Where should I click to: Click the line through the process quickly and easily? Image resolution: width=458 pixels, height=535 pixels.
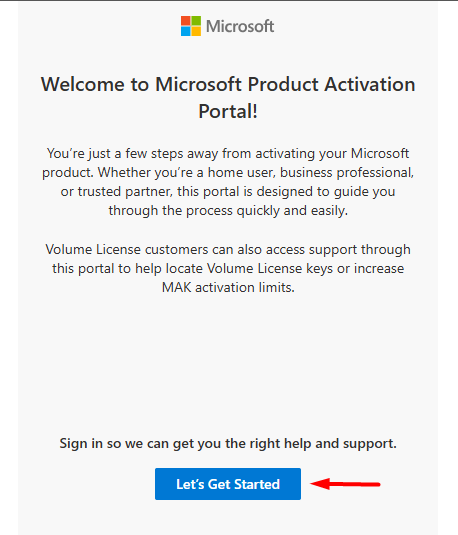(228, 211)
